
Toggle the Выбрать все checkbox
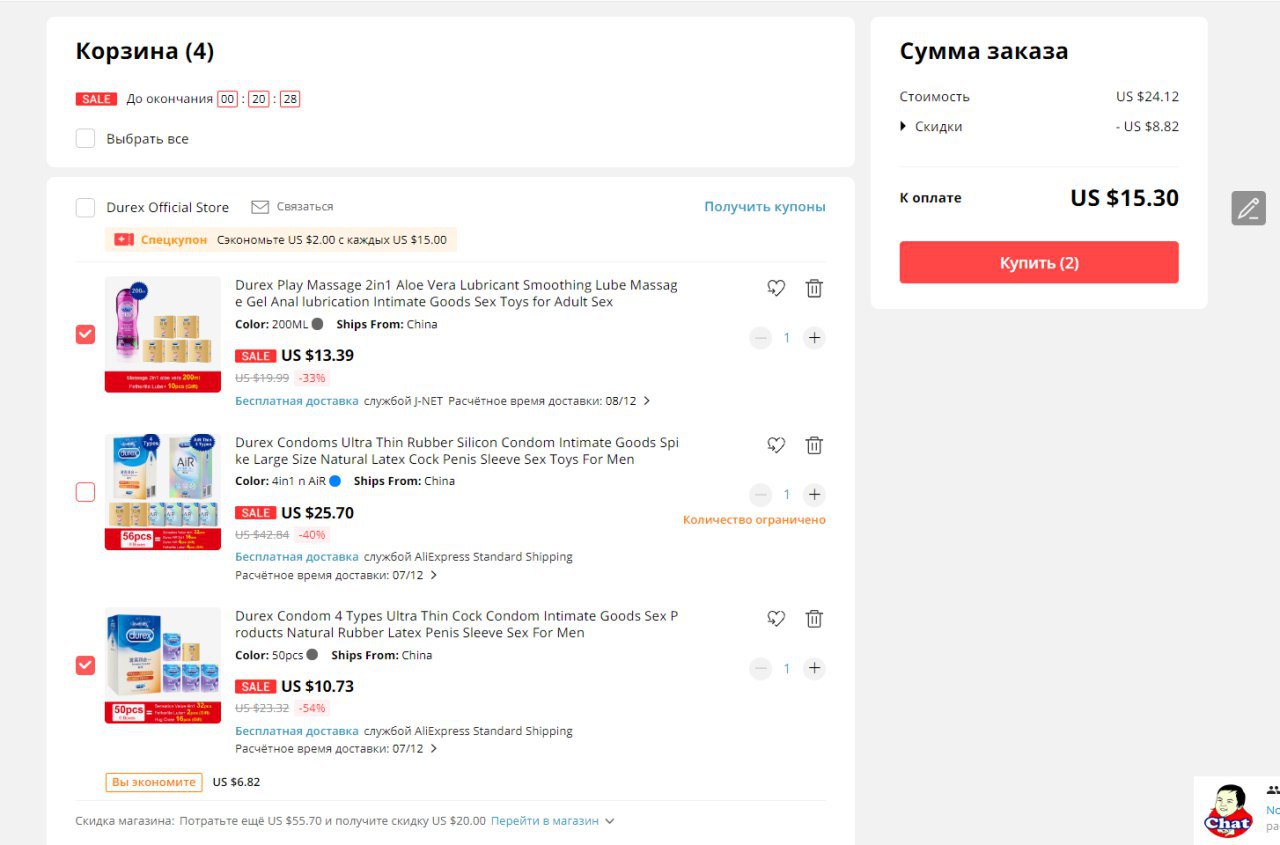point(85,138)
